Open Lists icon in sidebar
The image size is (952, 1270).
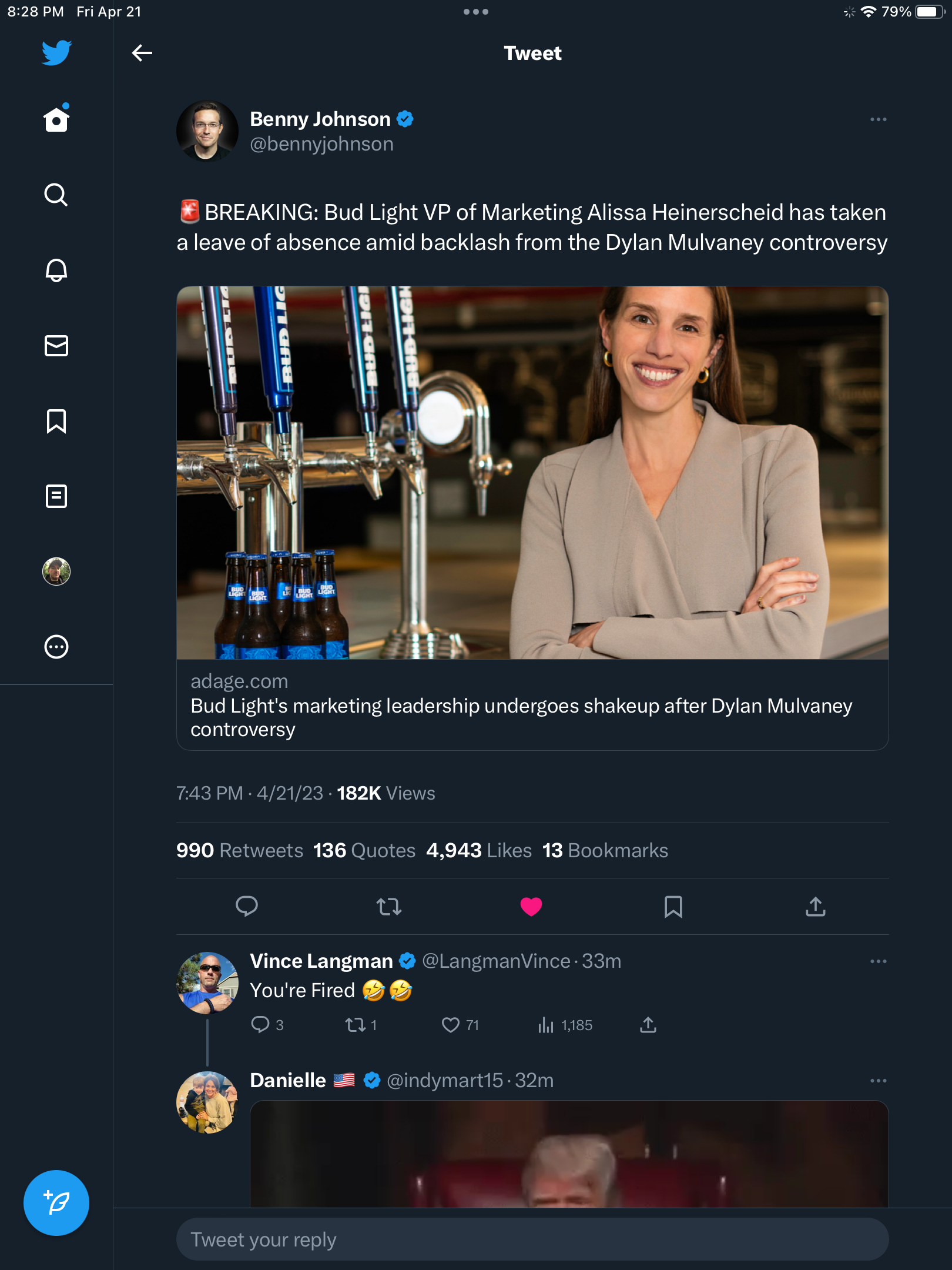point(56,496)
